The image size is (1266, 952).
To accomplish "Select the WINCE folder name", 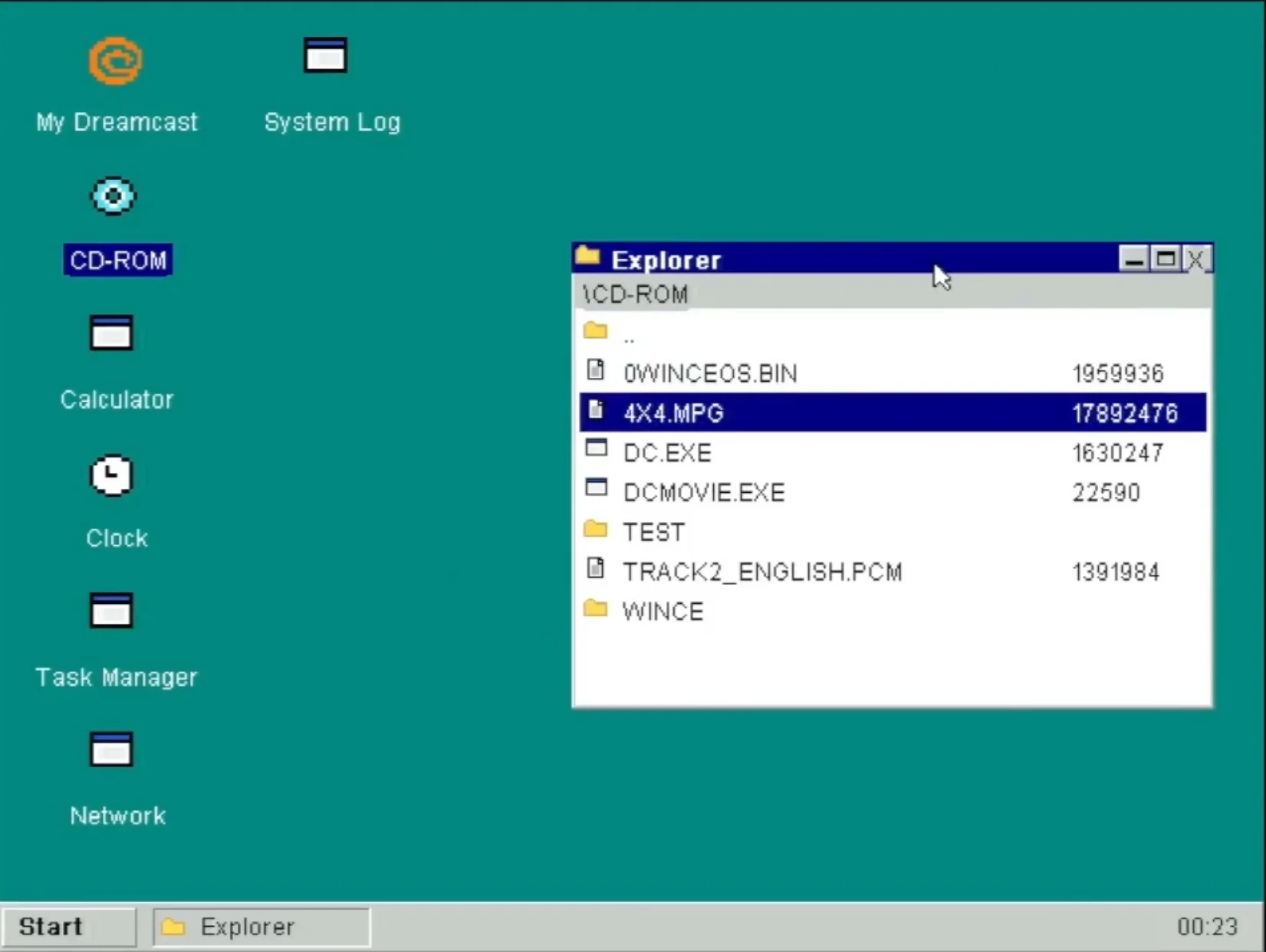I will coord(663,612).
